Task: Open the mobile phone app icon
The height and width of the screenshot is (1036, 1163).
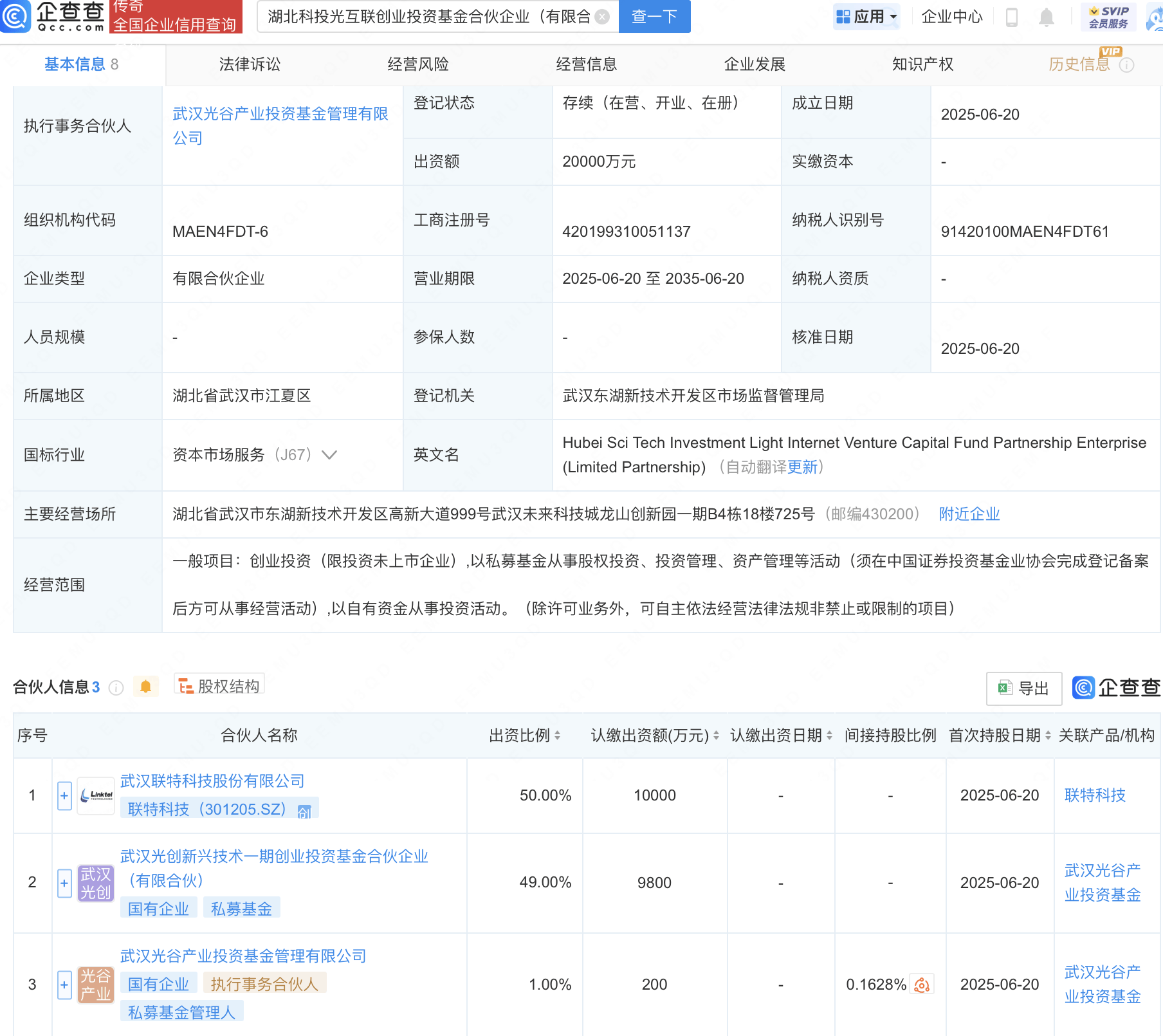Action: [x=1011, y=17]
